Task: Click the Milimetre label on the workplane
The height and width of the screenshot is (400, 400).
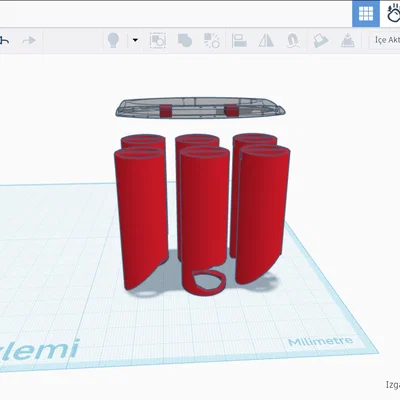Action: pyautogui.click(x=321, y=342)
